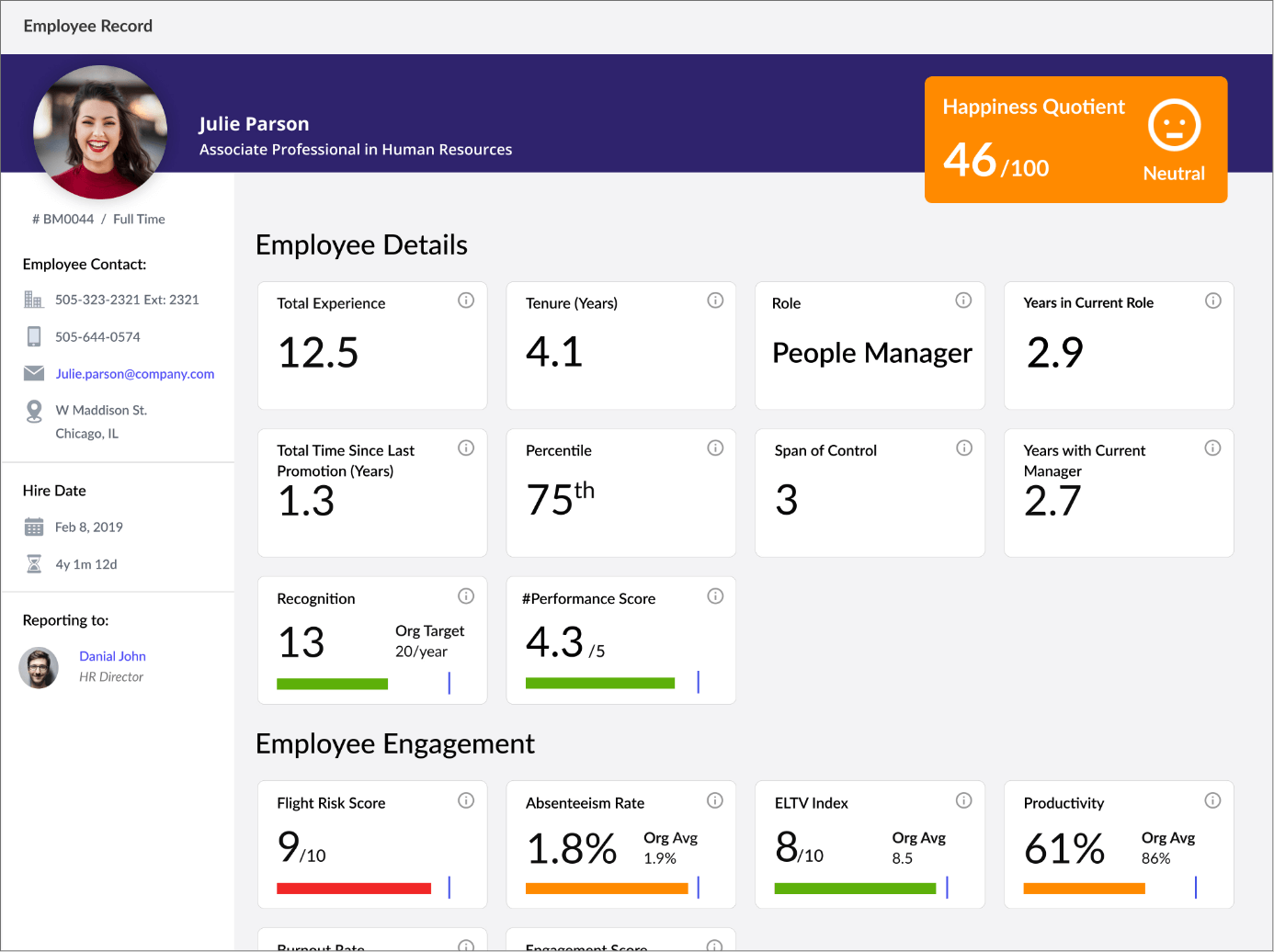Image resolution: width=1274 pixels, height=952 pixels.
Task: Show info for #Performance Score card
Action: click(715, 595)
